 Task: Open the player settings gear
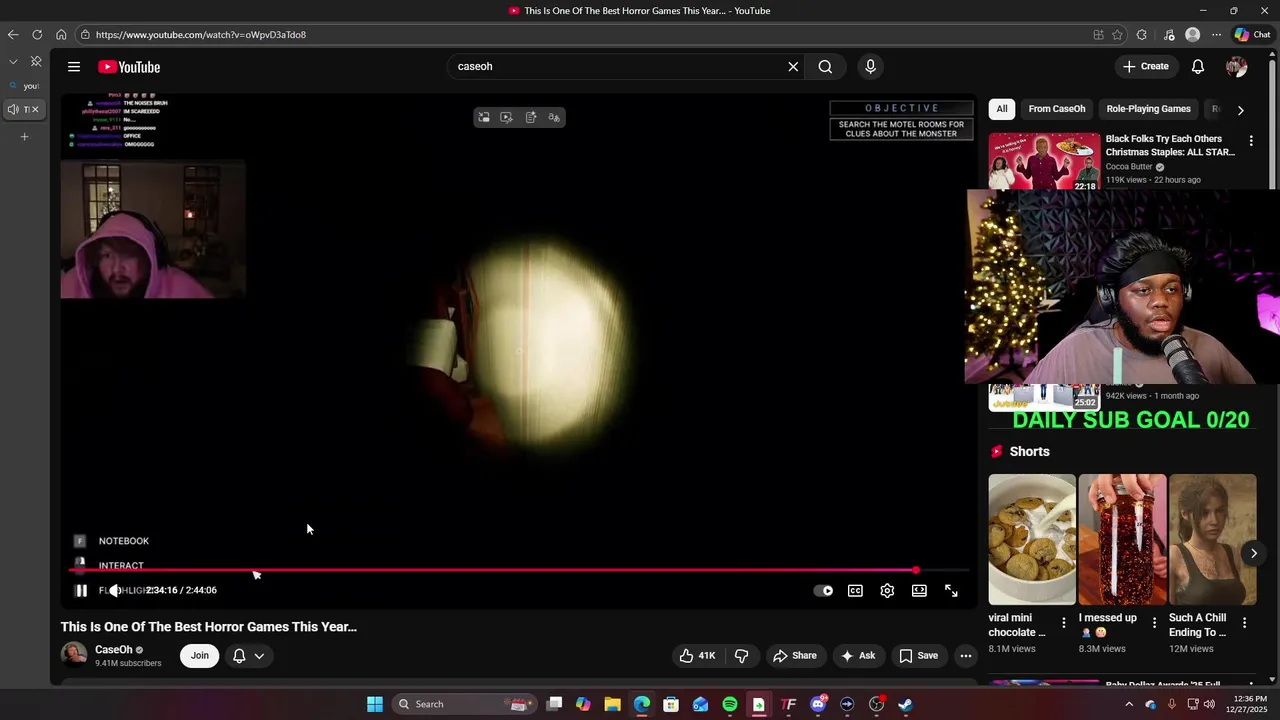point(887,591)
